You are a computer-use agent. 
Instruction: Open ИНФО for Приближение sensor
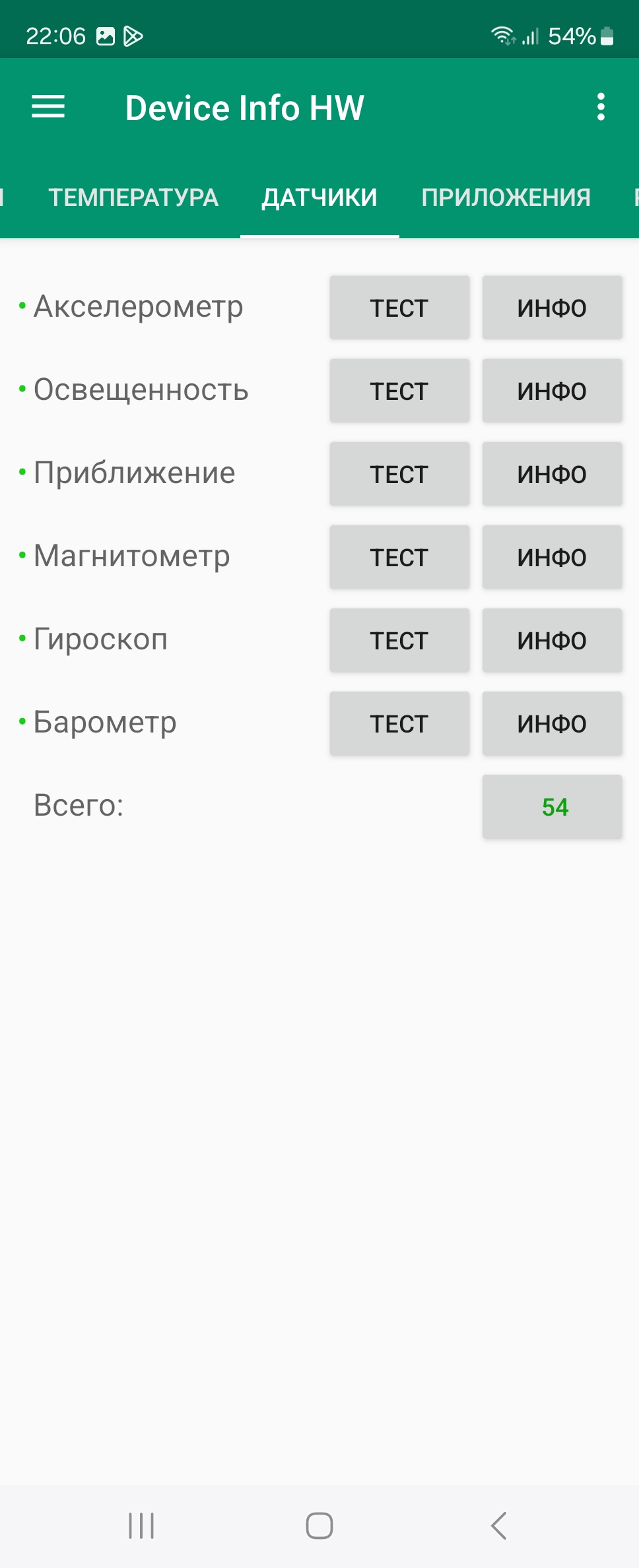552,474
